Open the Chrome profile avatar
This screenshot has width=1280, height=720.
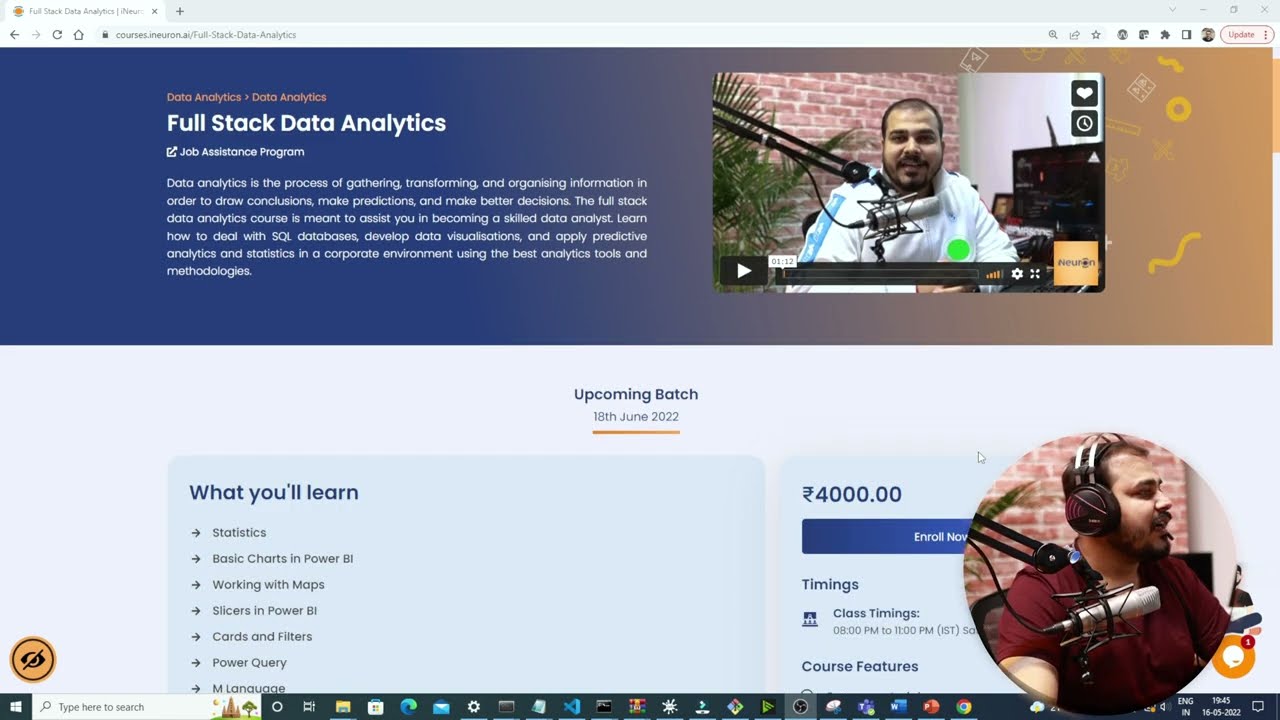(x=1208, y=35)
